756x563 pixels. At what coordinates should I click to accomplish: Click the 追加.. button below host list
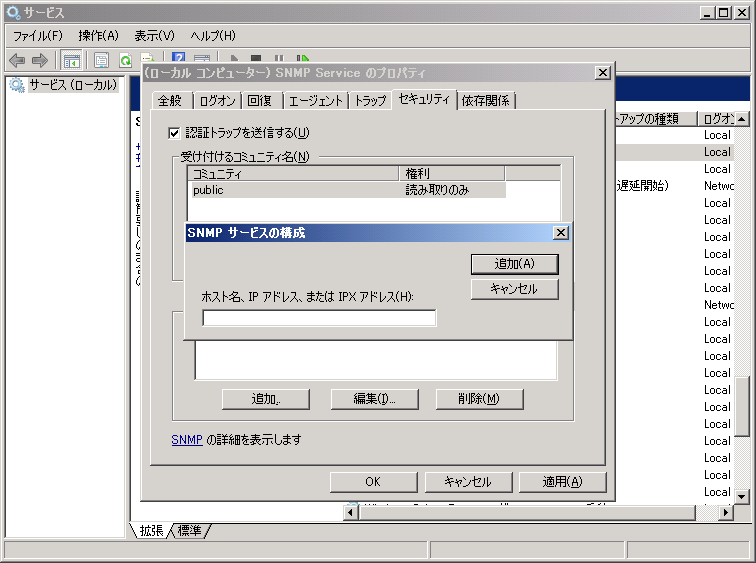coord(266,399)
